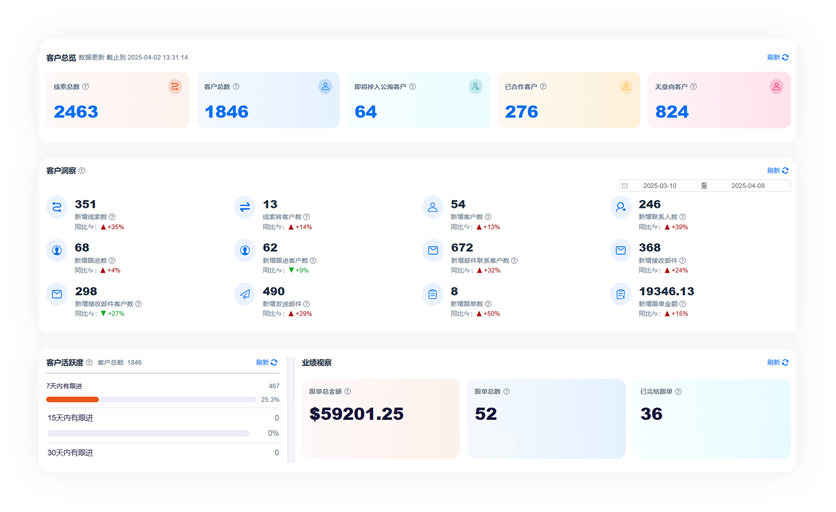This screenshot has width=836, height=512.
Task: Refresh the 客户活跃度 panel
Action: (266, 362)
